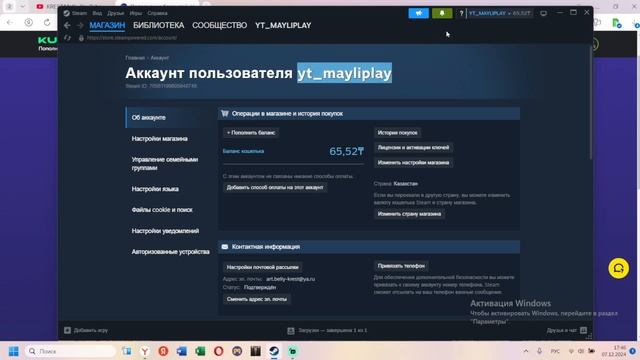Open the blue announcements megaphone icon
The width and height of the screenshot is (640, 360).
418,13
